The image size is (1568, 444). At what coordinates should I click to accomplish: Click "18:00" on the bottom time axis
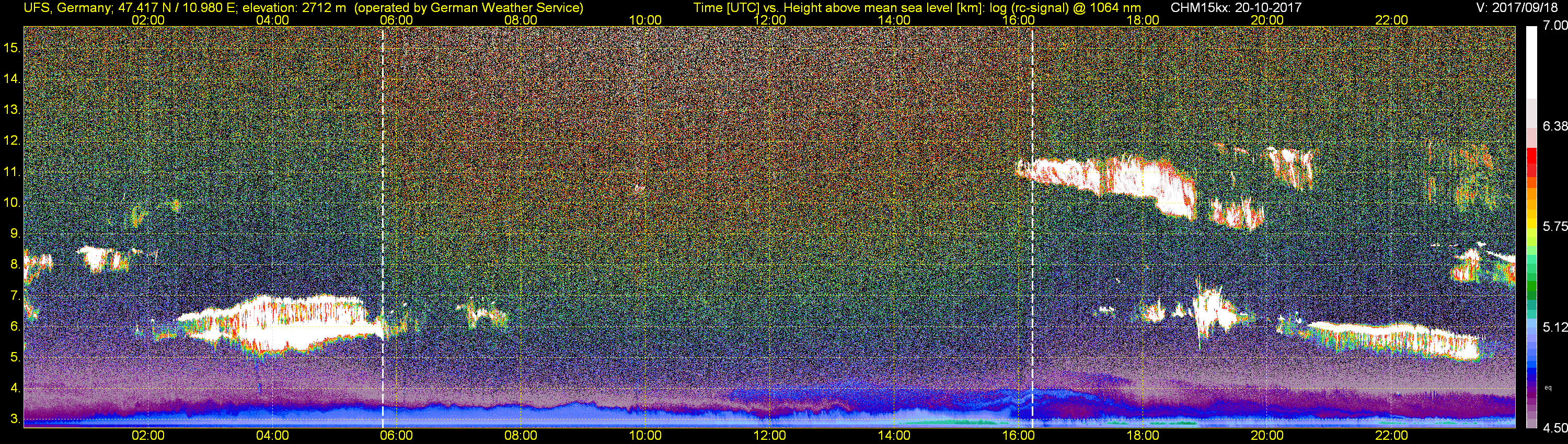click(1143, 436)
